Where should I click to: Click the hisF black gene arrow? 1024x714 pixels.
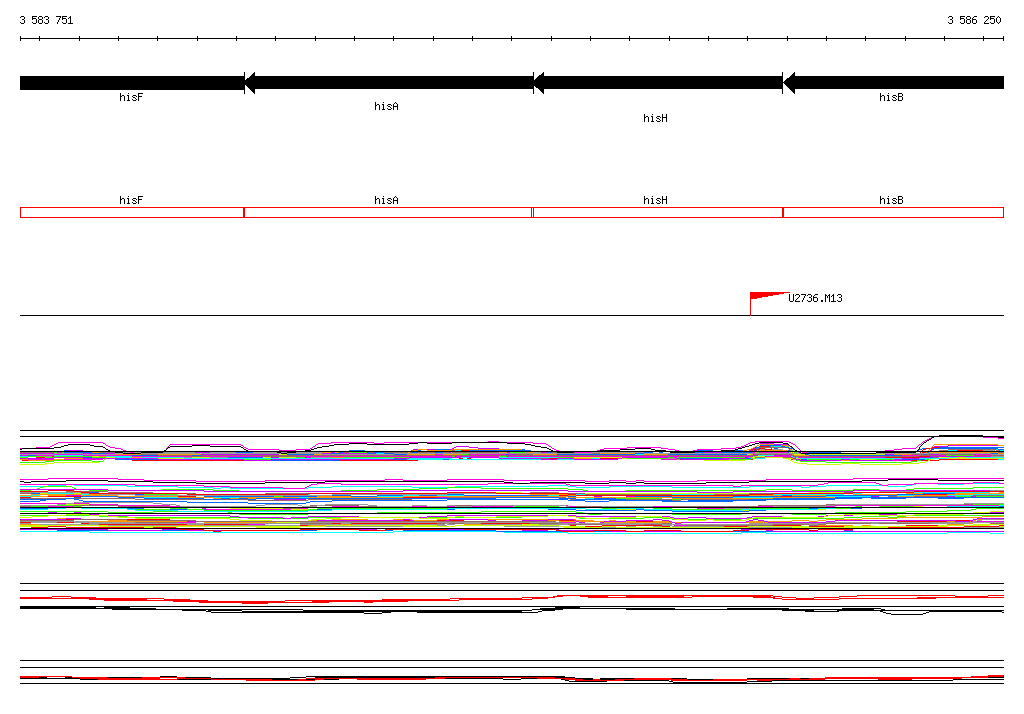132,83
